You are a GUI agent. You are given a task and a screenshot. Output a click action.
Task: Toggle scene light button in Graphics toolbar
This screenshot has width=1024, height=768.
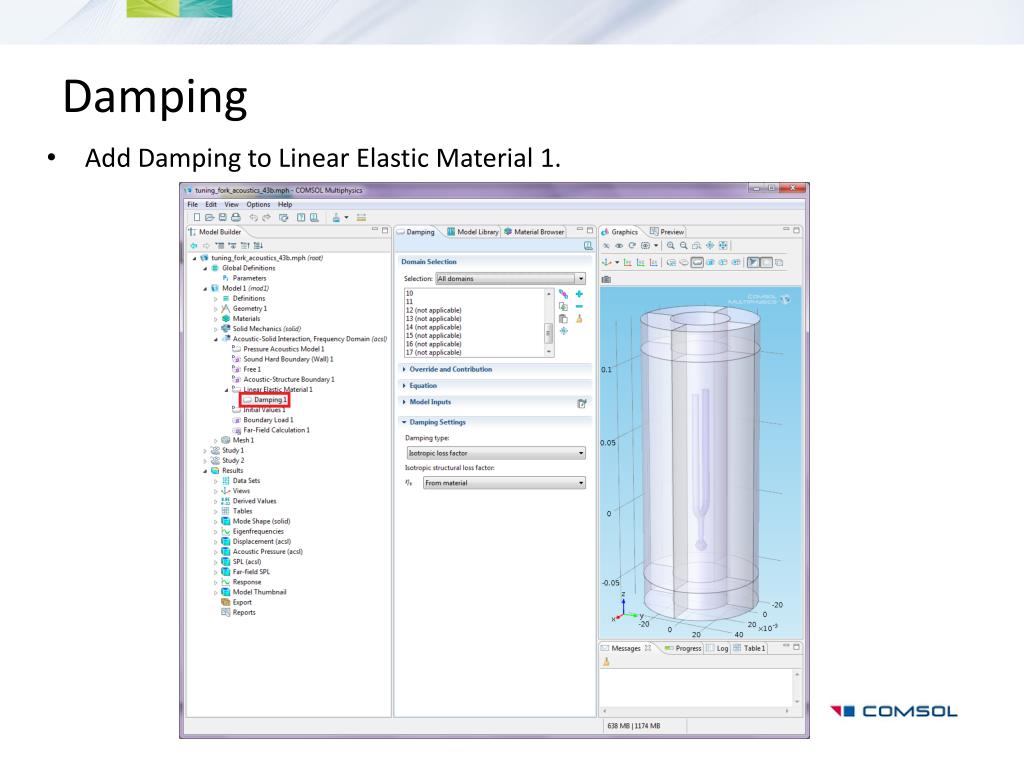click(754, 263)
